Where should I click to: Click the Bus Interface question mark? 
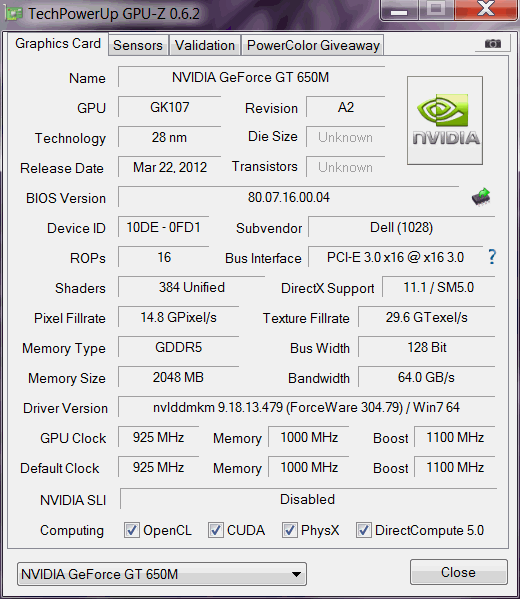click(492, 257)
